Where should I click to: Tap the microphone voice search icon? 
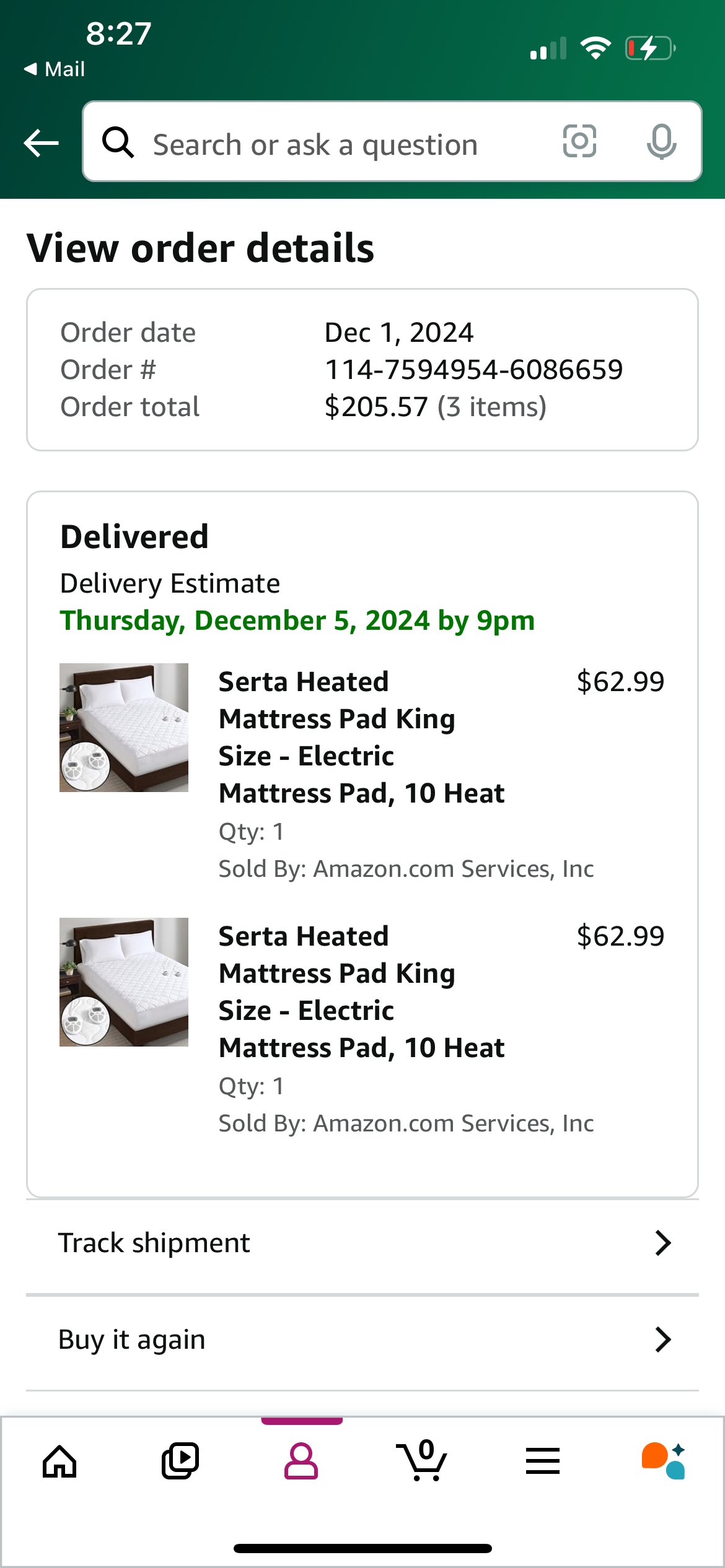(x=661, y=142)
